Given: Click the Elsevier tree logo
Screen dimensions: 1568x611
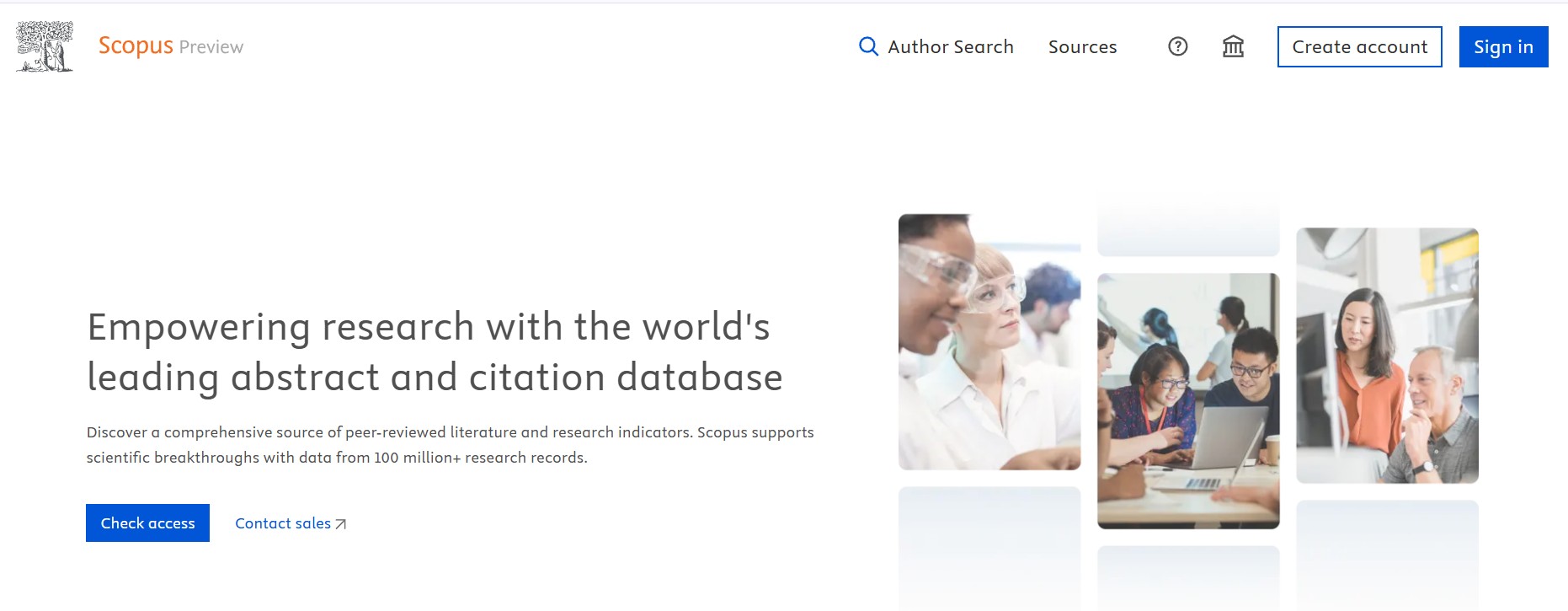Looking at the screenshot, I should tap(45, 46).
